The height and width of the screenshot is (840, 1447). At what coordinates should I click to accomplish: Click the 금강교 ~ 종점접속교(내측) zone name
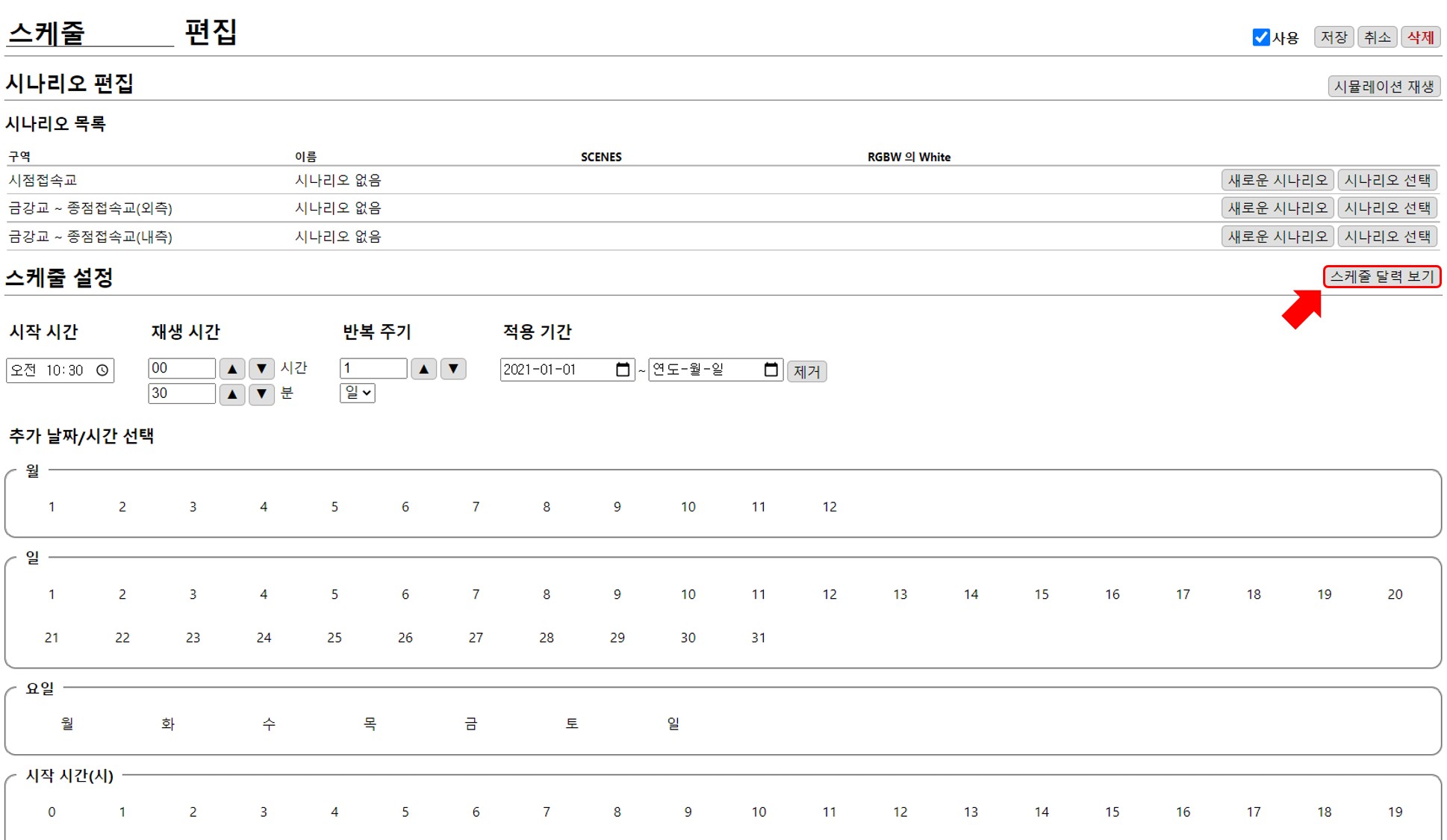[x=90, y=236]
